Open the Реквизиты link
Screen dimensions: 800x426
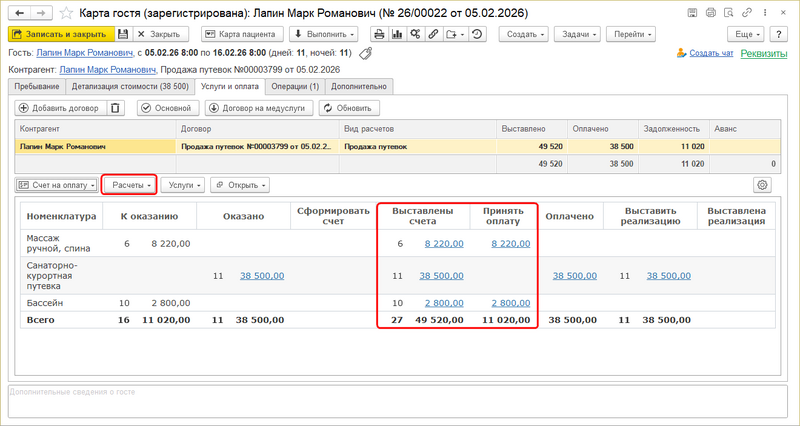click(x=763, y=53)
